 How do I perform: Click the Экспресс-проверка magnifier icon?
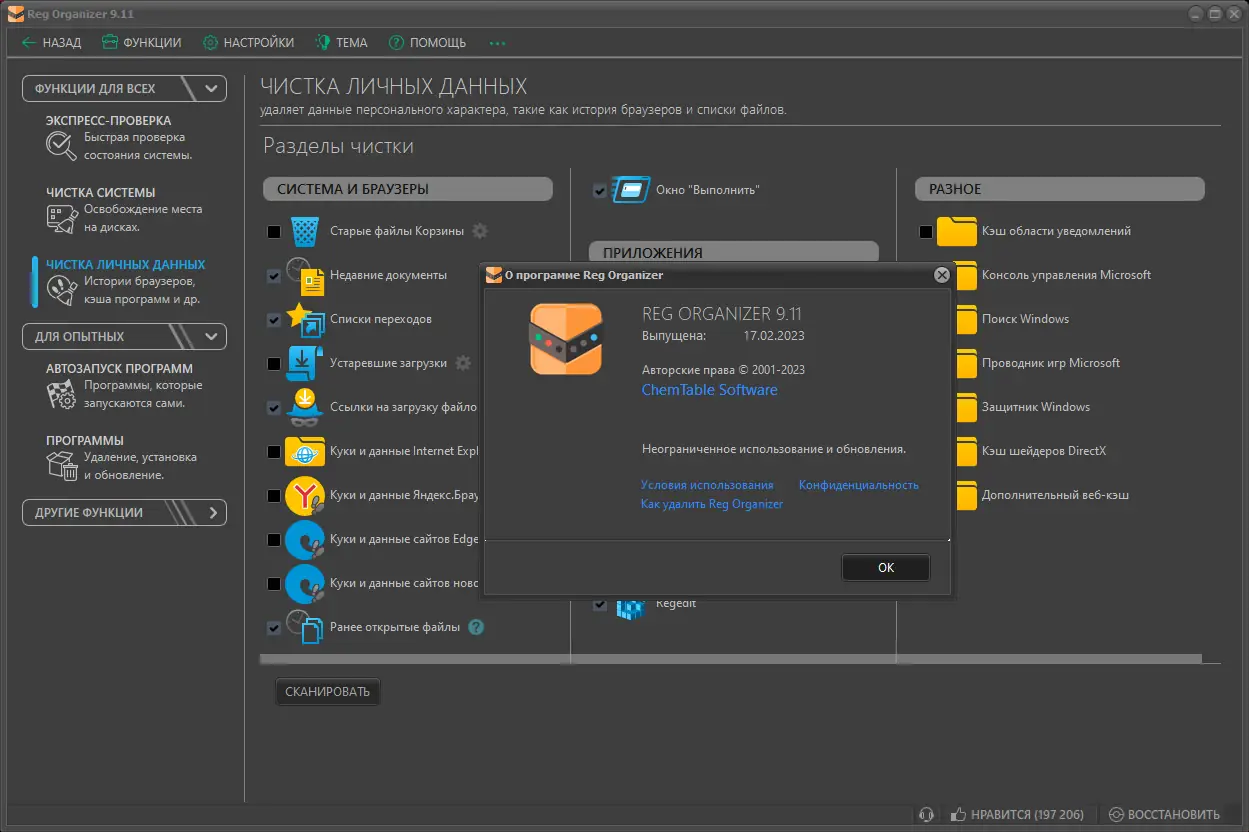(x=61, y=146)
